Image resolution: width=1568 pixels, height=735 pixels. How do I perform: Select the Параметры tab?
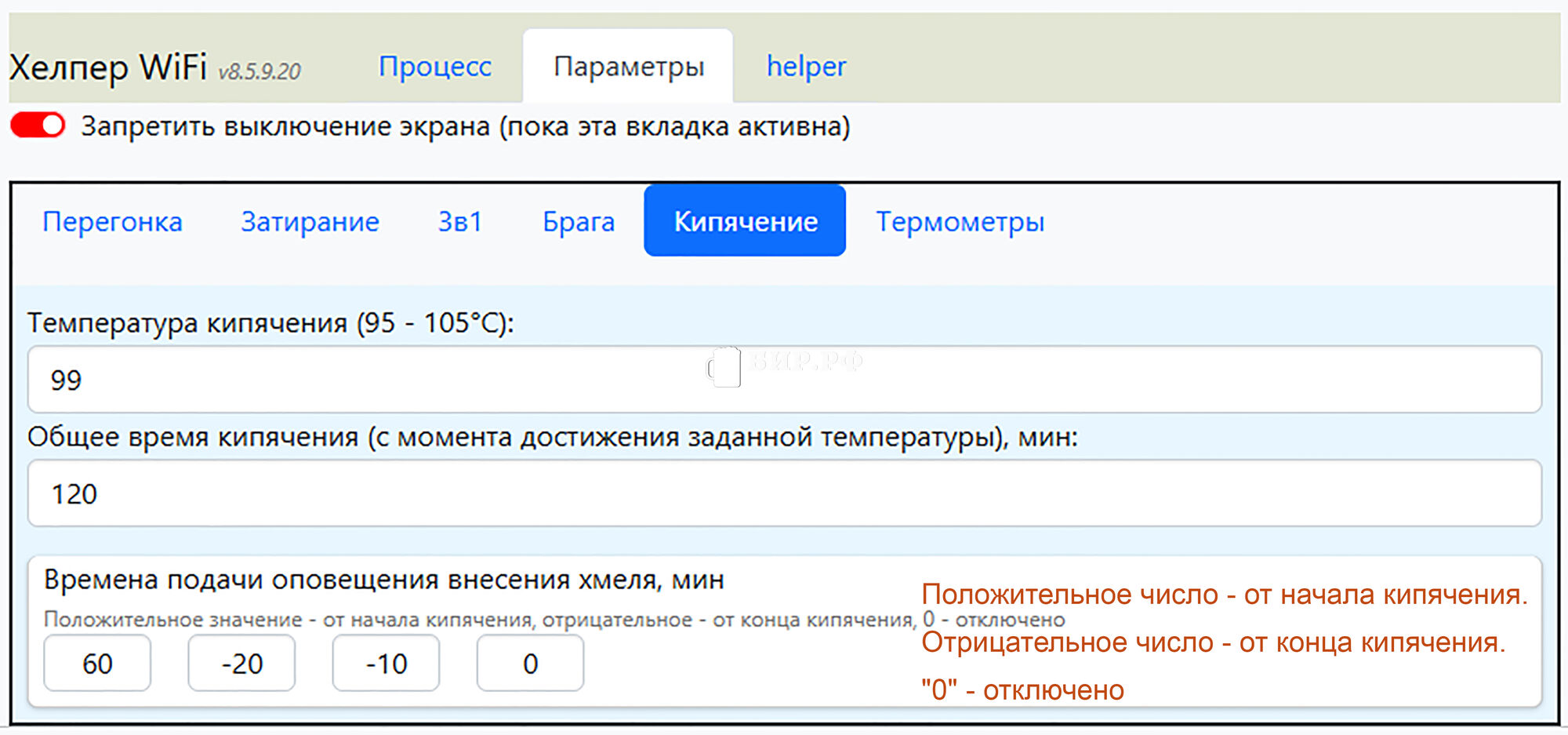pyautogui.click(x=628, y=67)
